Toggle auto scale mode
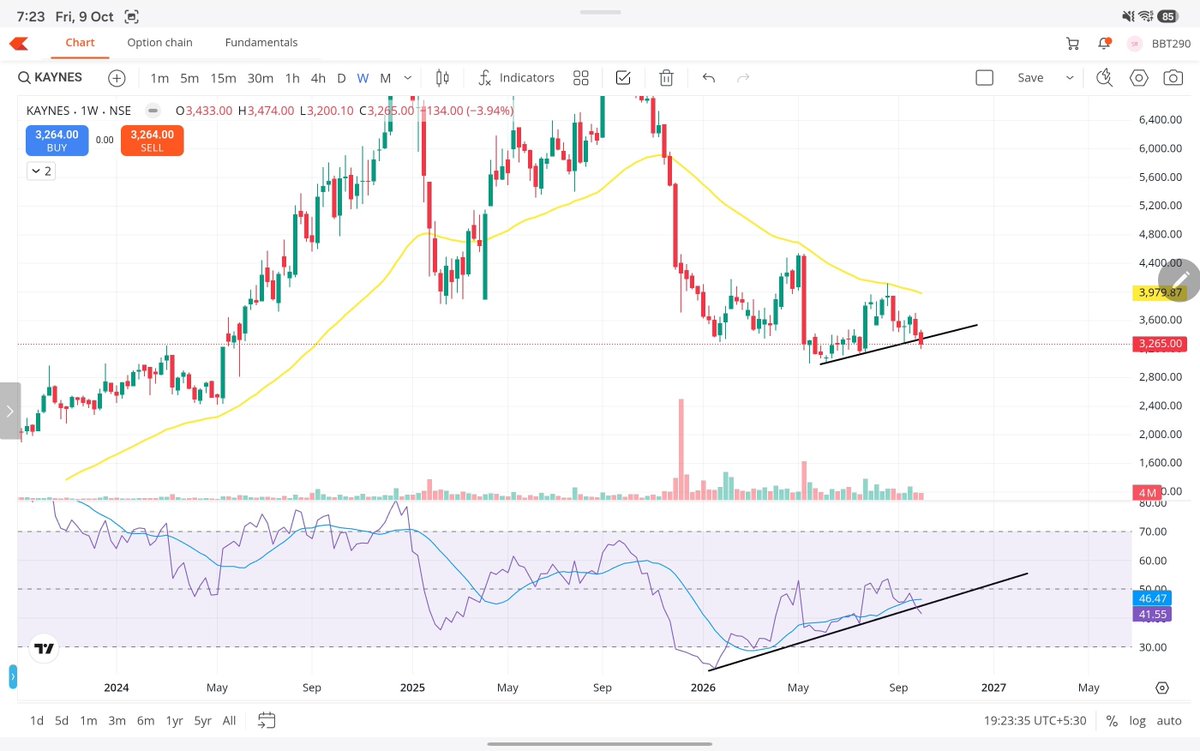 pyautogui.click(x=1169, y=719)
